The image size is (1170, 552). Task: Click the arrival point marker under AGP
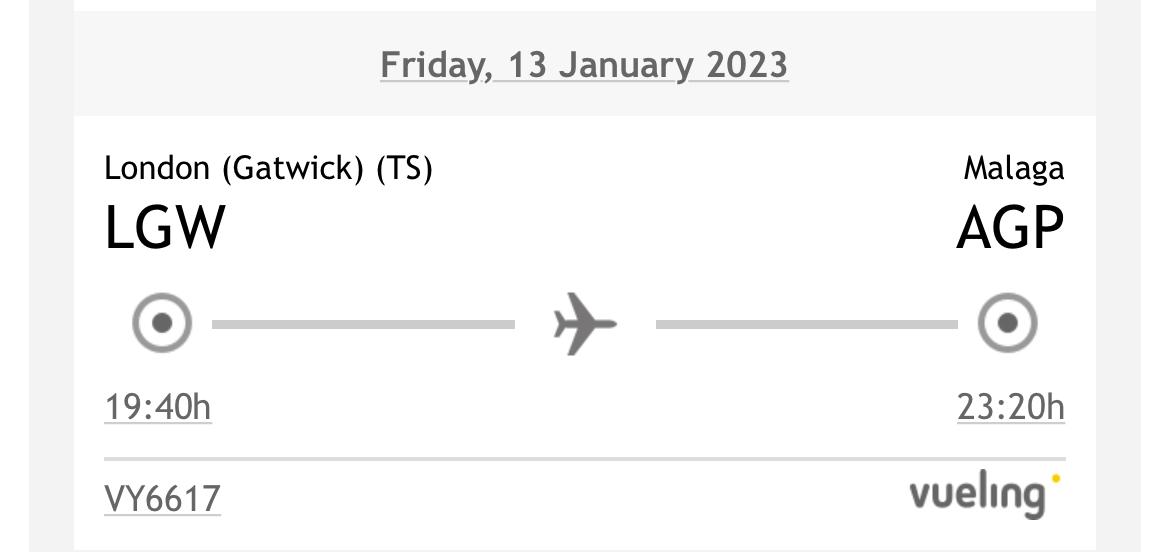coord(1007,323)
